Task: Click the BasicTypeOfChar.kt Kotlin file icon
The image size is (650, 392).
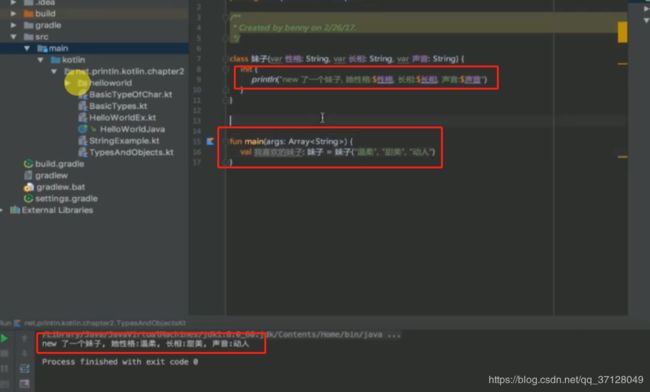Action: [x=83, y=94]
